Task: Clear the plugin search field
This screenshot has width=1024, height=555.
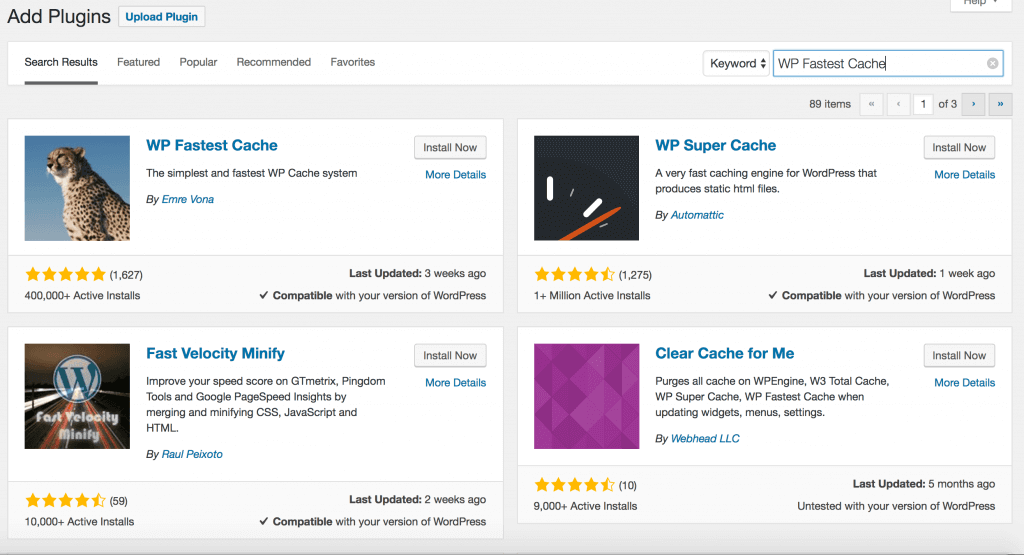Action: pos(992,63)
